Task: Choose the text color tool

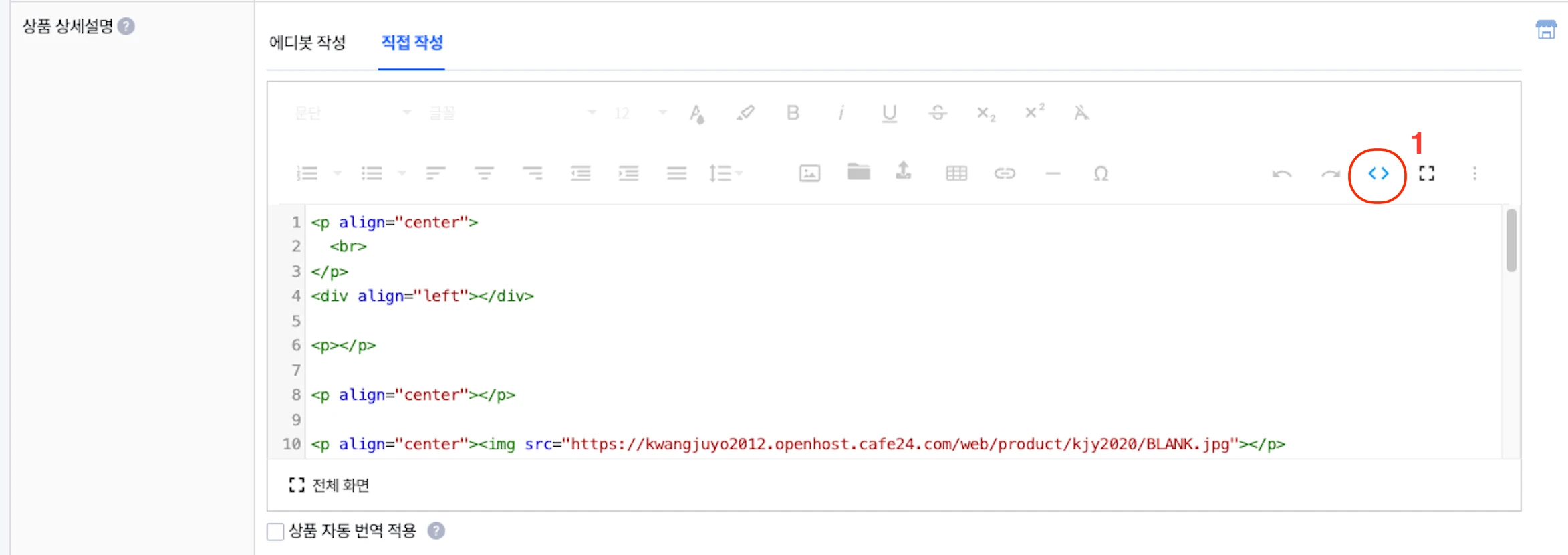Action: [696, 114]
